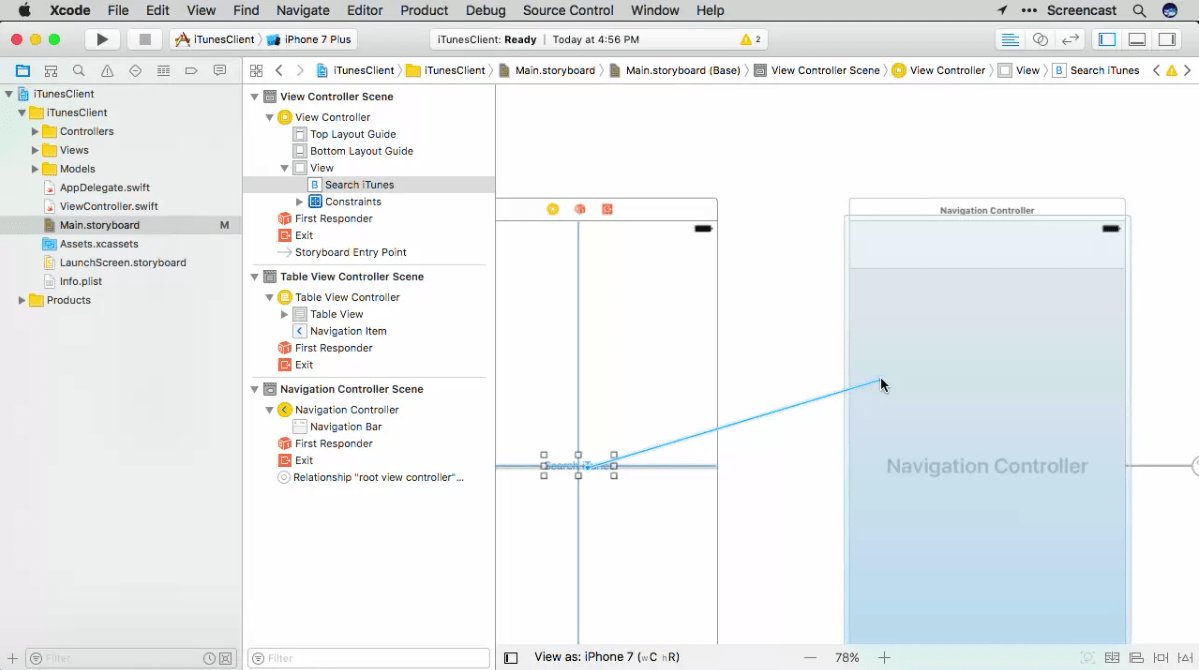Click the View Controller dock icon in scene
The image size is (1199, 670).
click(x=553, y=209)
